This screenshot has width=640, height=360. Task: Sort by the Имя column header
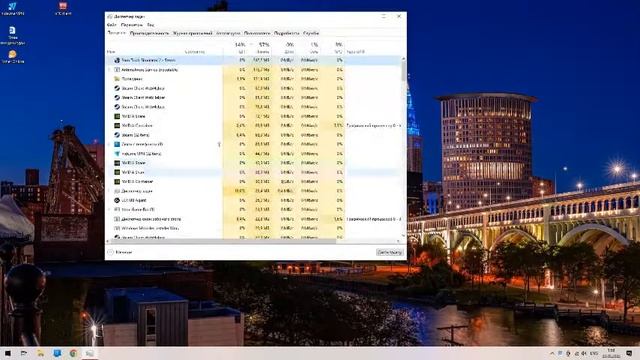111,52
